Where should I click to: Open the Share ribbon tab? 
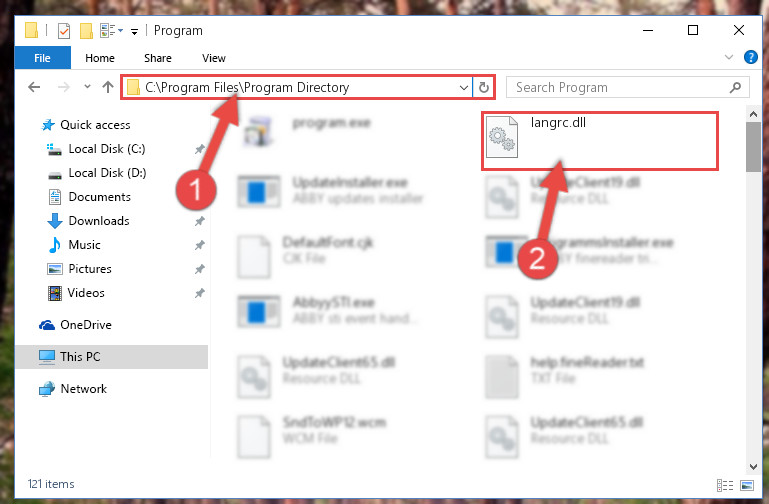coord(158,58)
